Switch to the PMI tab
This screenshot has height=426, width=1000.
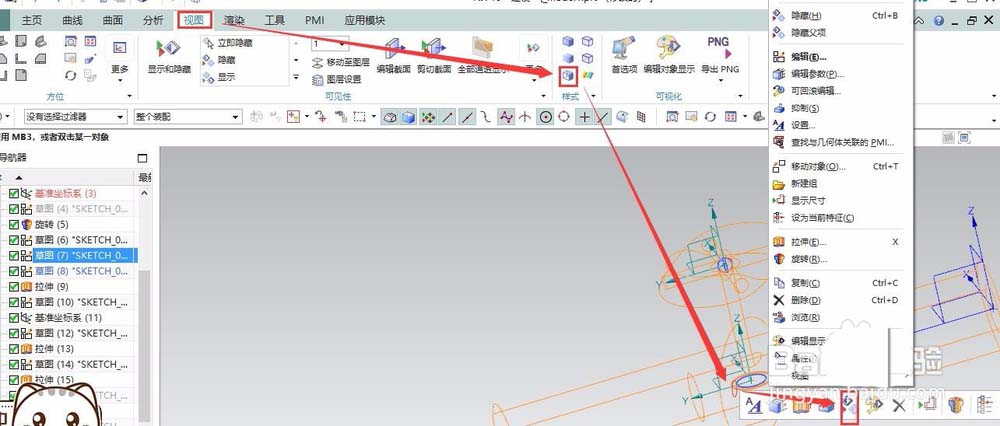(314, 20)
